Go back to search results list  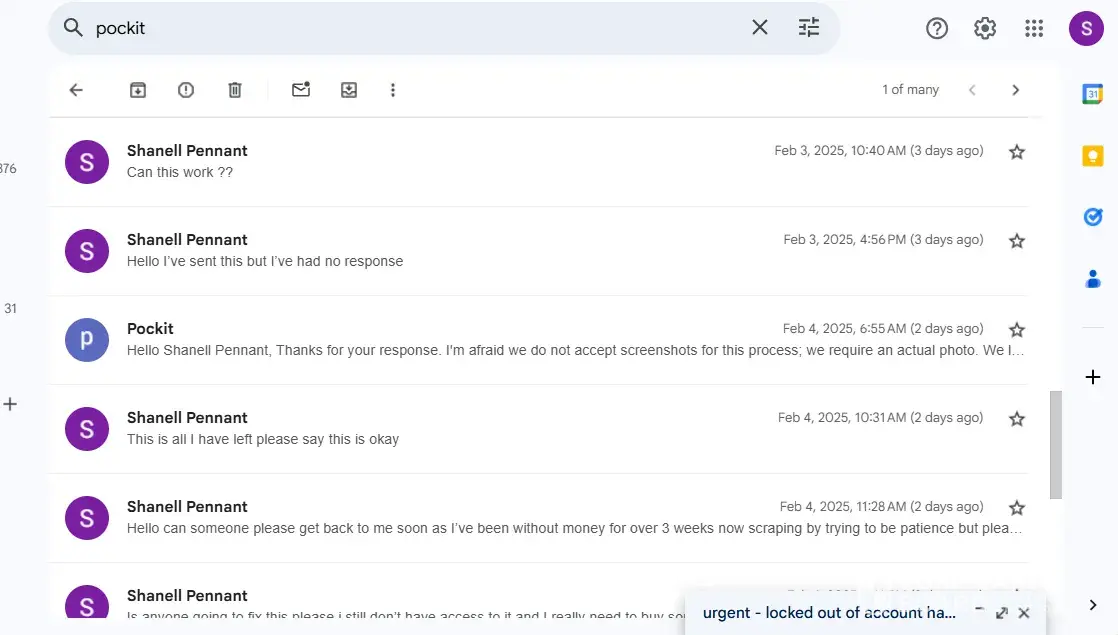(76, 90)
